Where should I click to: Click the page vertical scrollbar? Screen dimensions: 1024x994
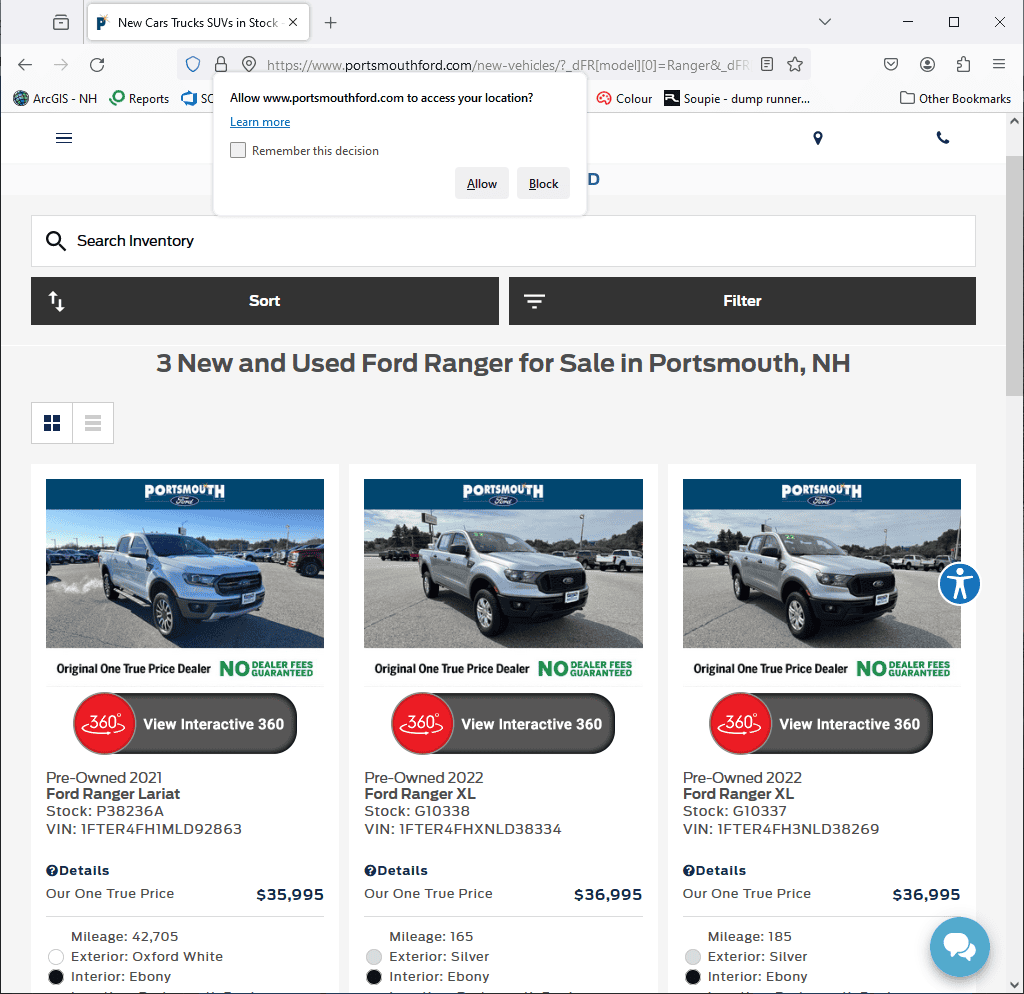pyautogui.click(x=1014, y=276)
